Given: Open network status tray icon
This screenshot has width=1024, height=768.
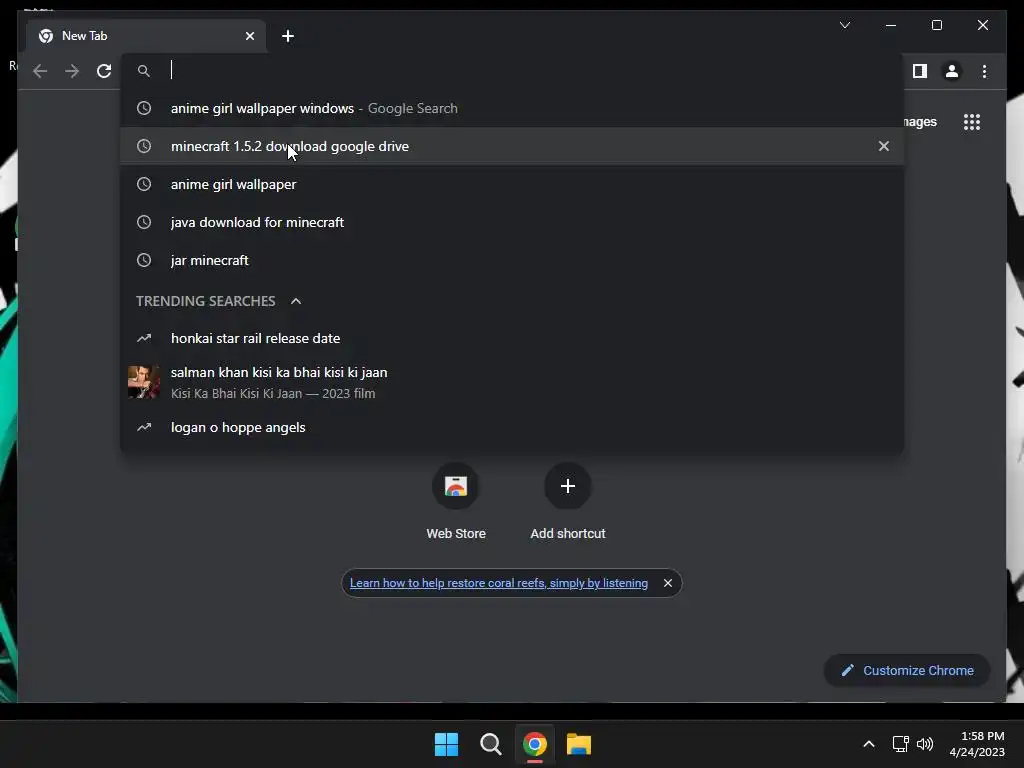Looking at the screenshot, I should click(901, 744).
